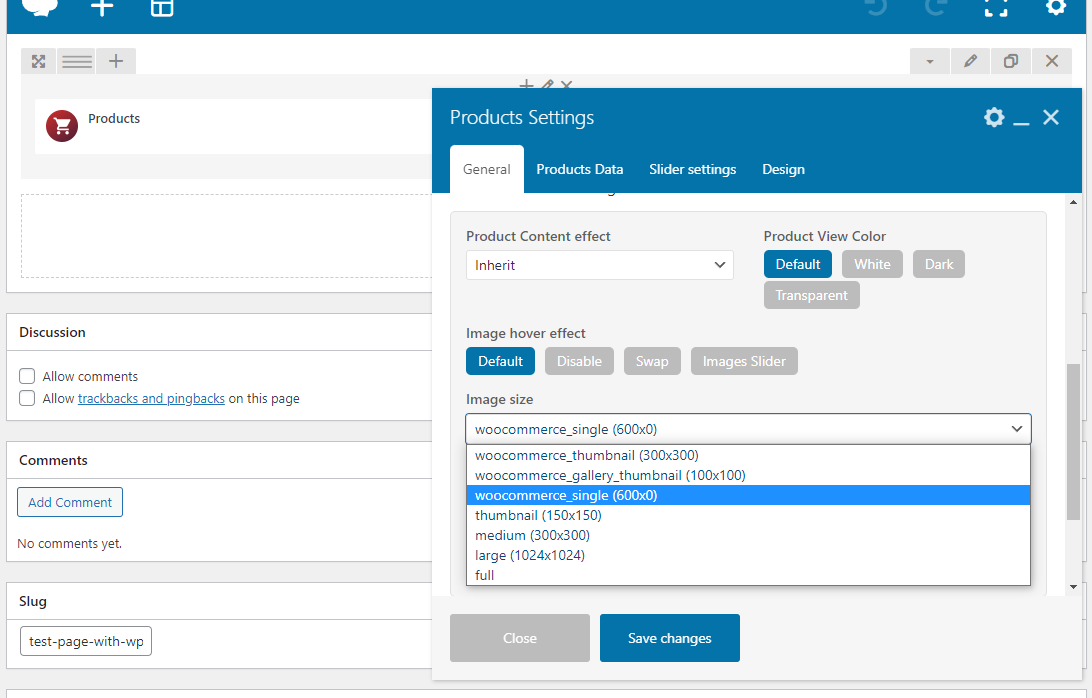Click the Slug section header
This screenshot has height=698, width=1092.
33,601
